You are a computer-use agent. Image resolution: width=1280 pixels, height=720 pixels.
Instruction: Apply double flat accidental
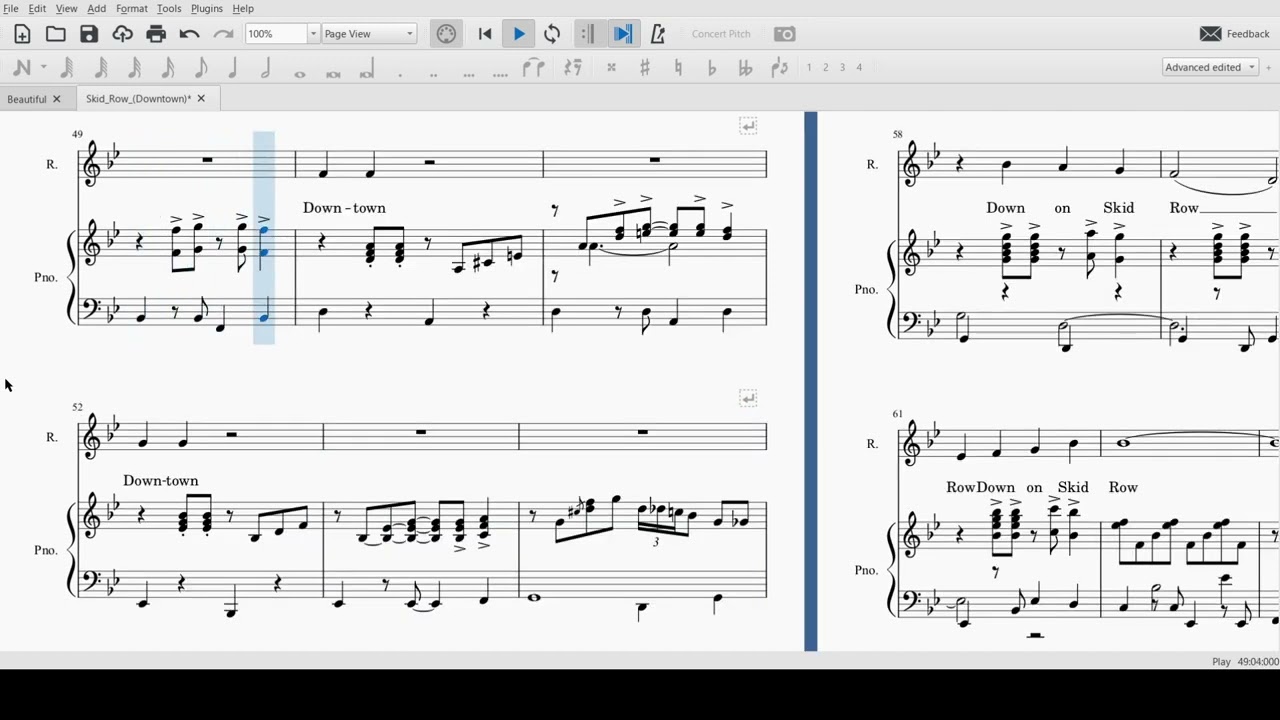[745, 67]
